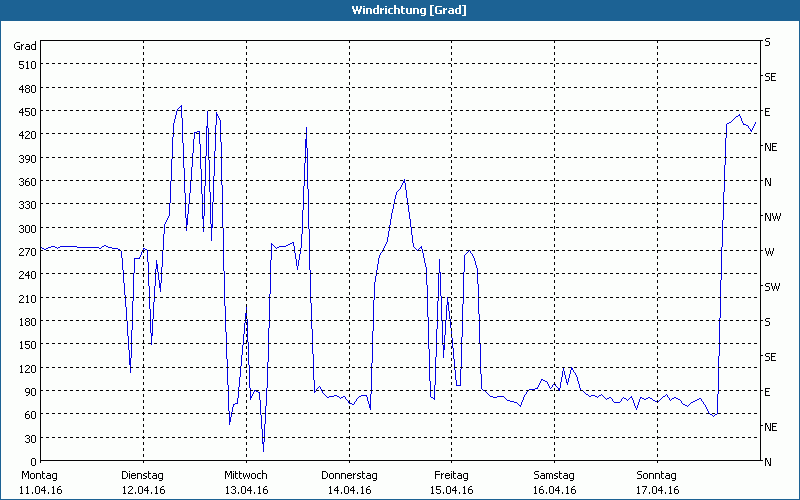The height and width of the screenshot is (500, 800).
Task: Select the 120 degree axis label
Action: click(28, 368)
